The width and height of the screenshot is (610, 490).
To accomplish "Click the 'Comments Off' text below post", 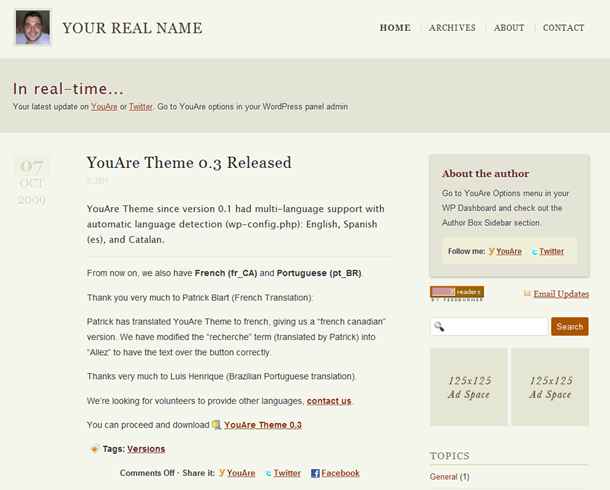I will [147, 473].
